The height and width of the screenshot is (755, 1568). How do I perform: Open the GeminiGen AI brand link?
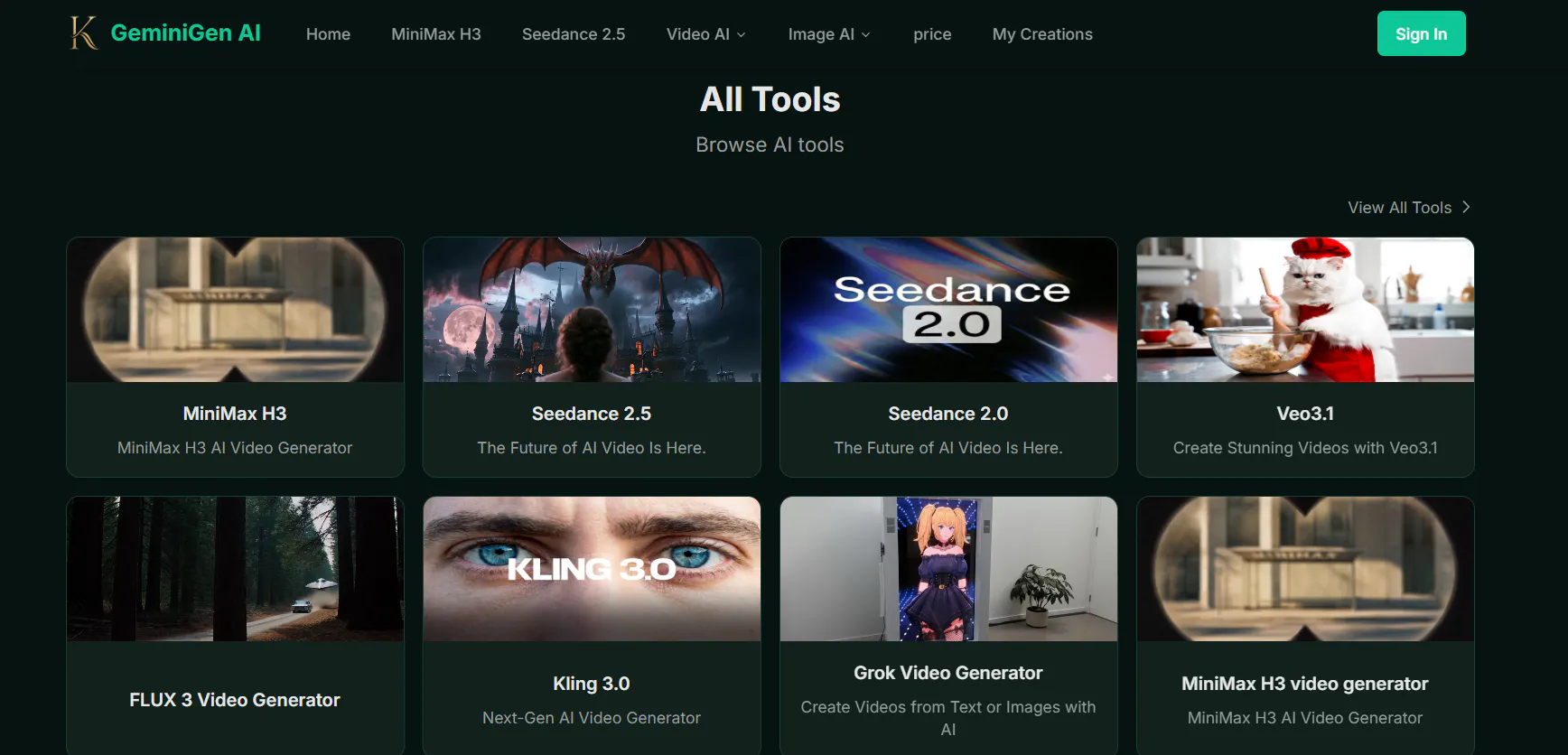point(185,33)
